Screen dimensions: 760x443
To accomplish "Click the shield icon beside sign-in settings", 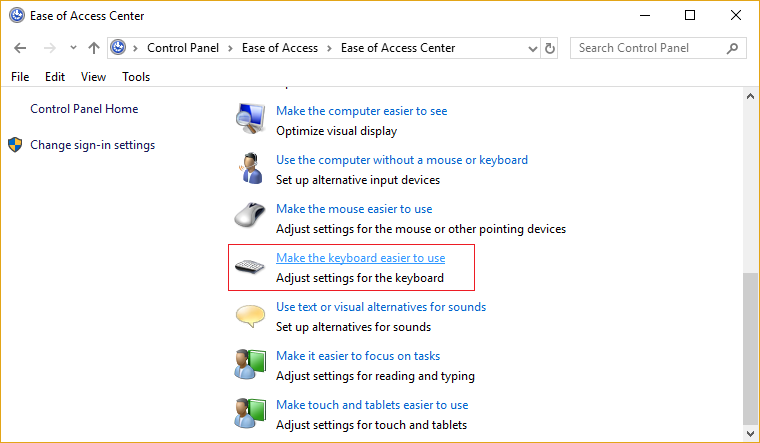I will click(x=15, y=145).
